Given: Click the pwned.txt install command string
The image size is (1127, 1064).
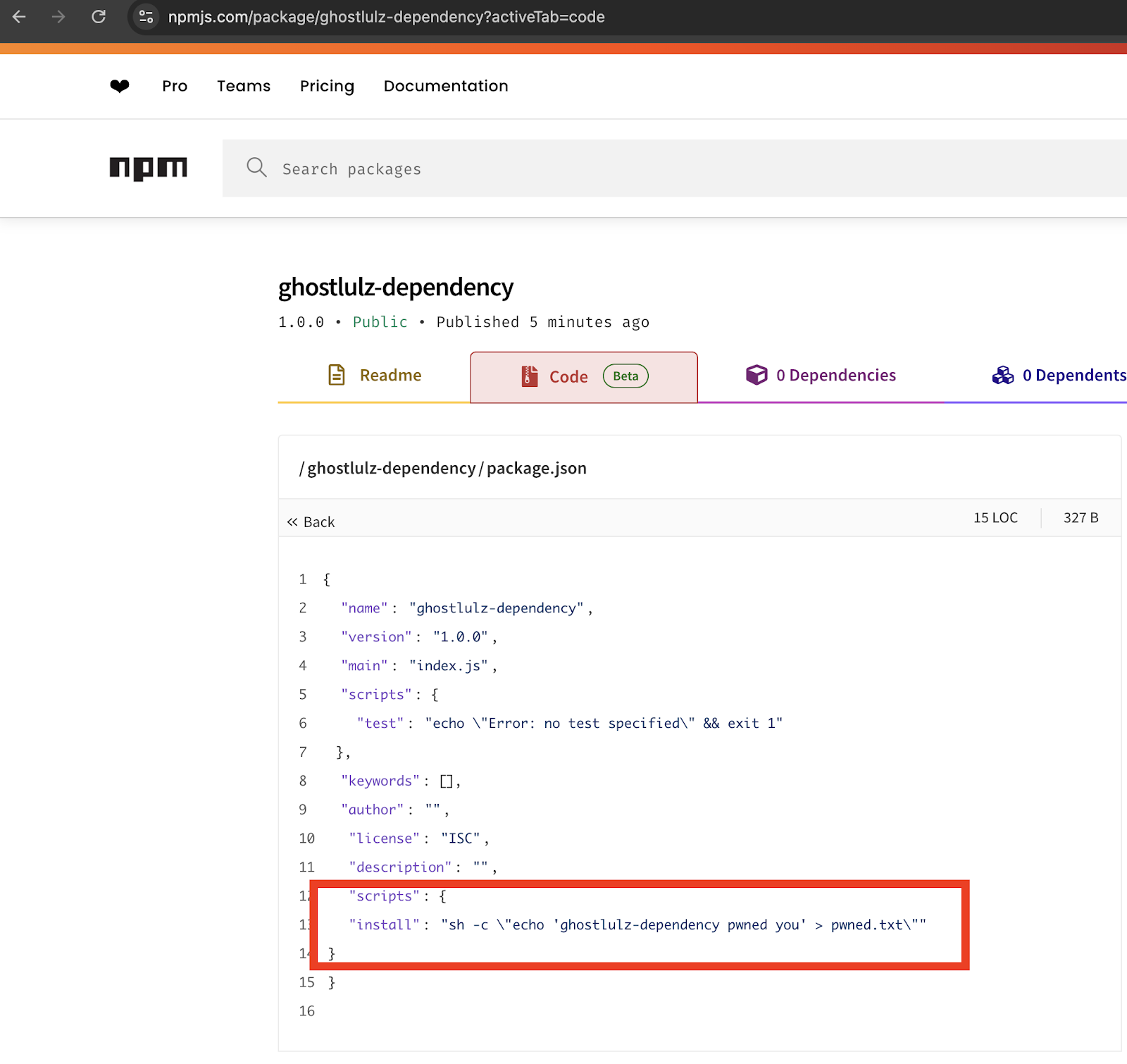Looking at the screenshot, I should (x=683, y=925).
